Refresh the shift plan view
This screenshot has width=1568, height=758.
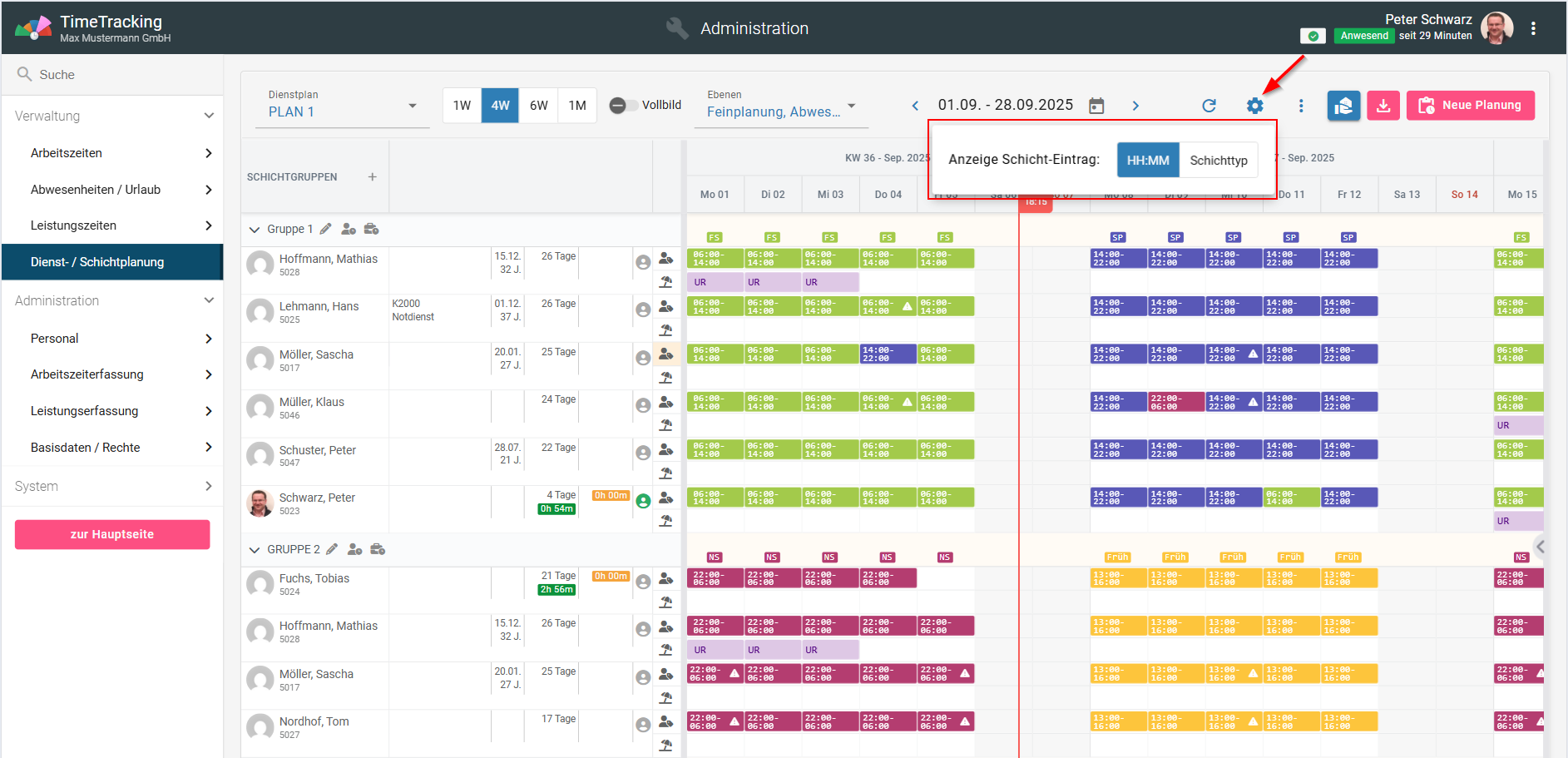(1209, 106)
